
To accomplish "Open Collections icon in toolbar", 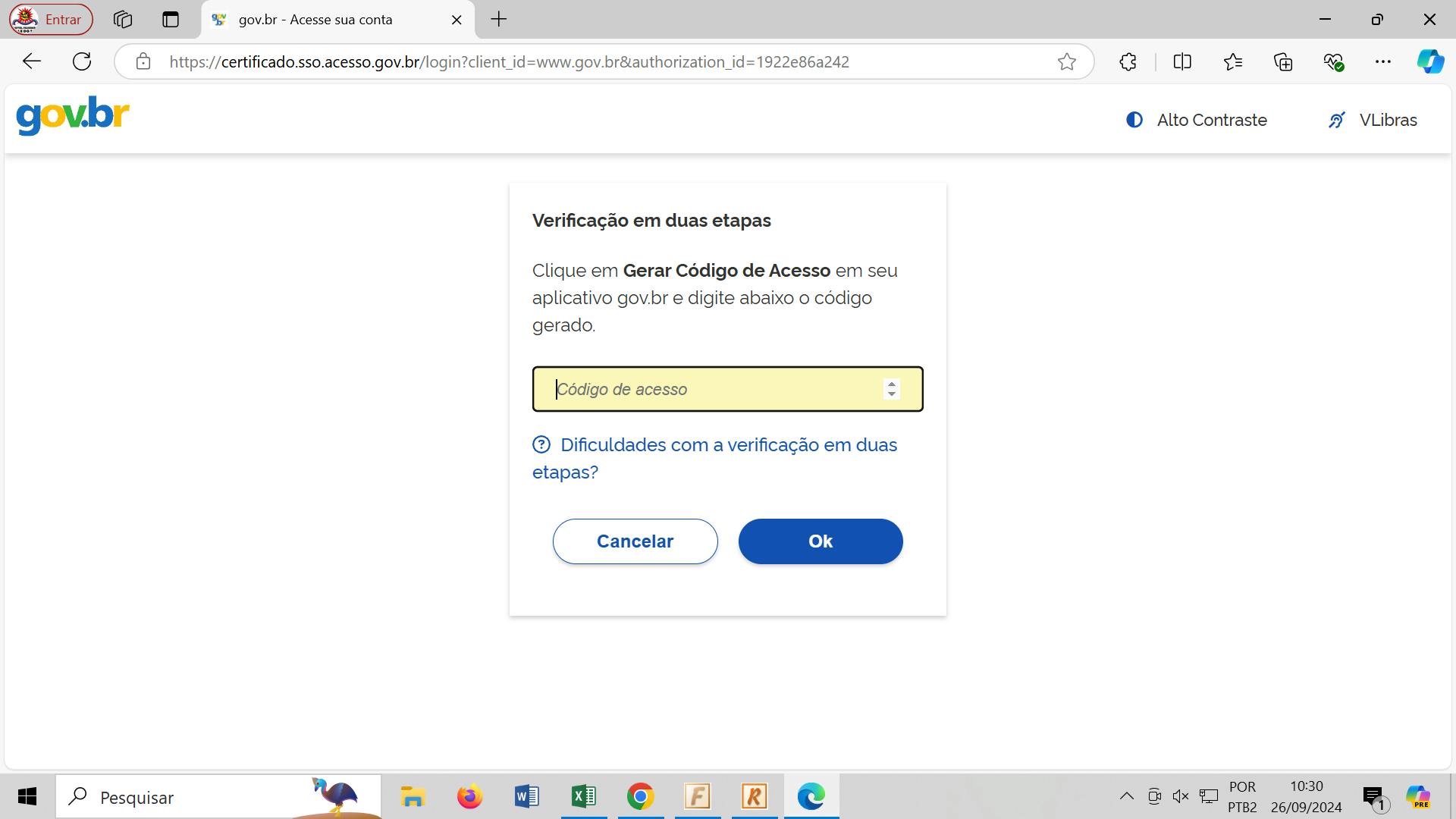I will point(1283,62).
